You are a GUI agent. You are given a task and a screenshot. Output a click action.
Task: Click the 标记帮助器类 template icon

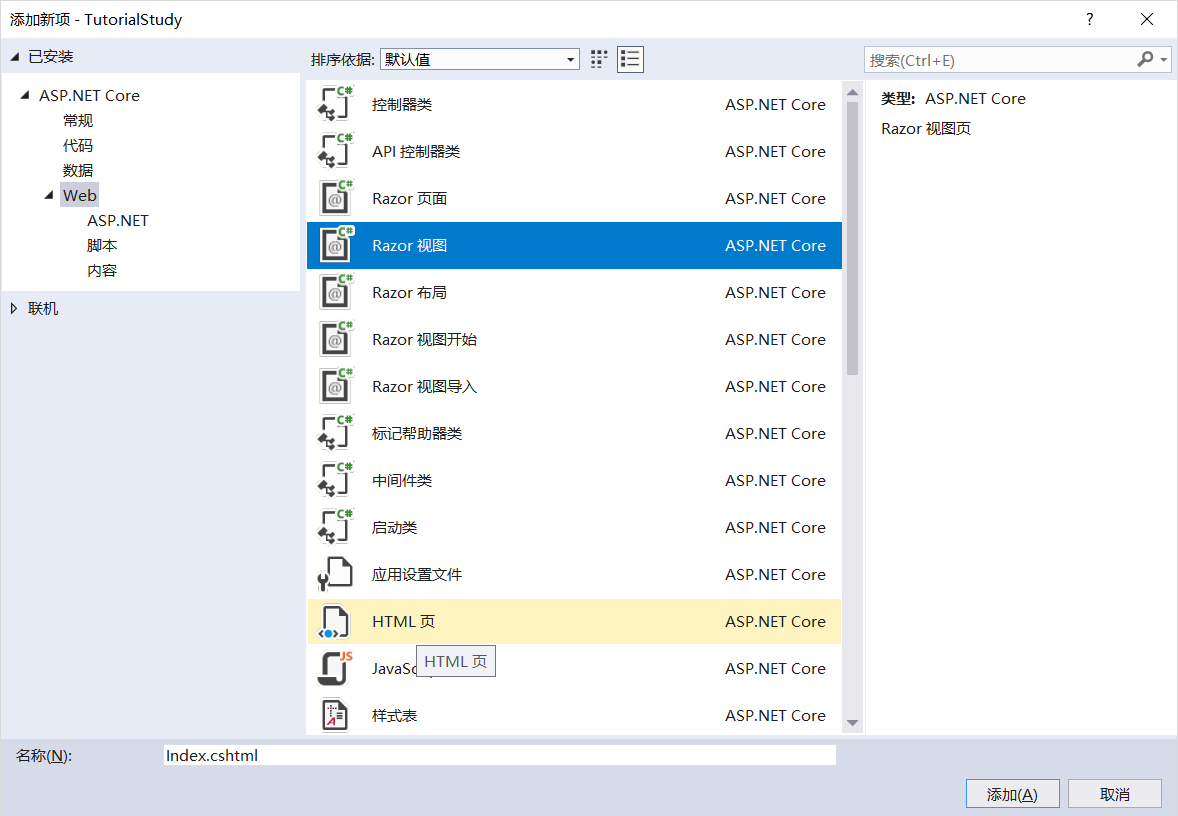tap(335, 434)
